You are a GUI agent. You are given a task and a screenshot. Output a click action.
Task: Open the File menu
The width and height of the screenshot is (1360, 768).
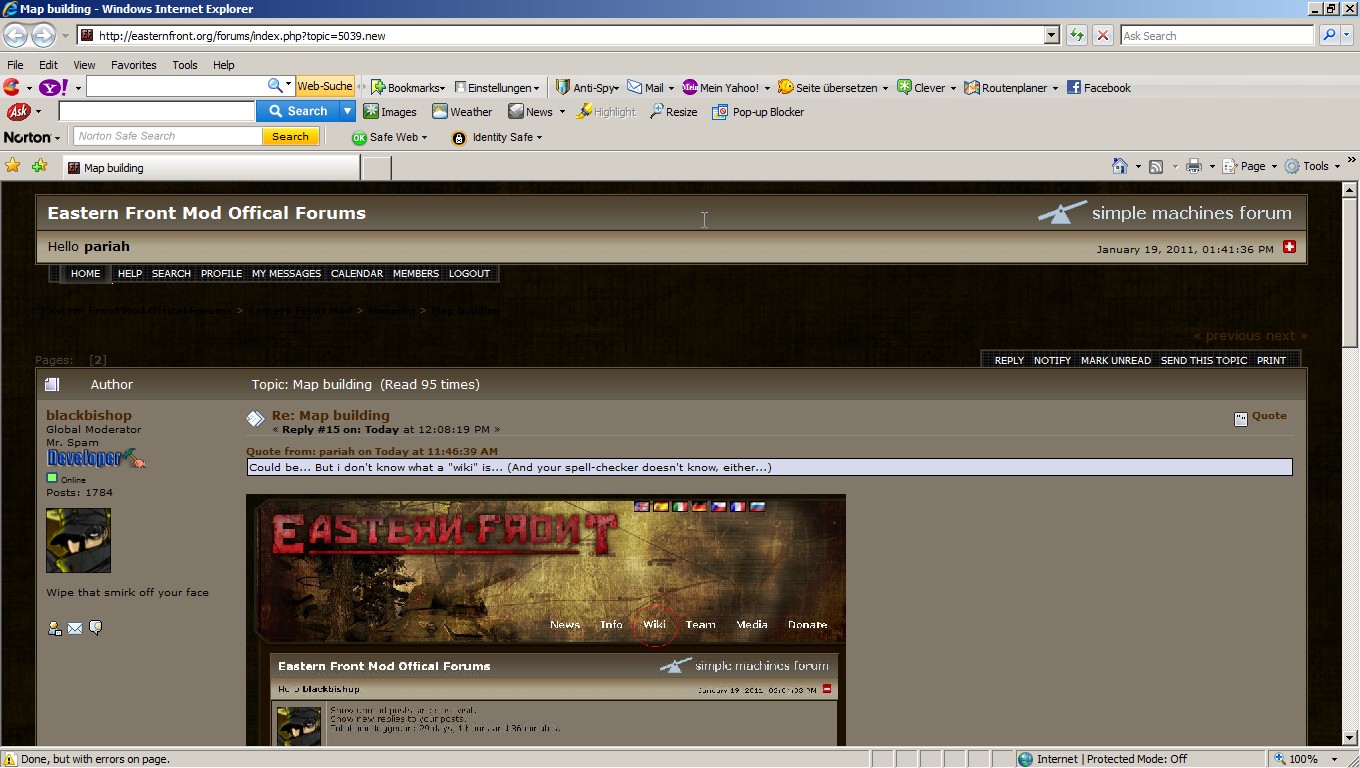tap(15, 65)
